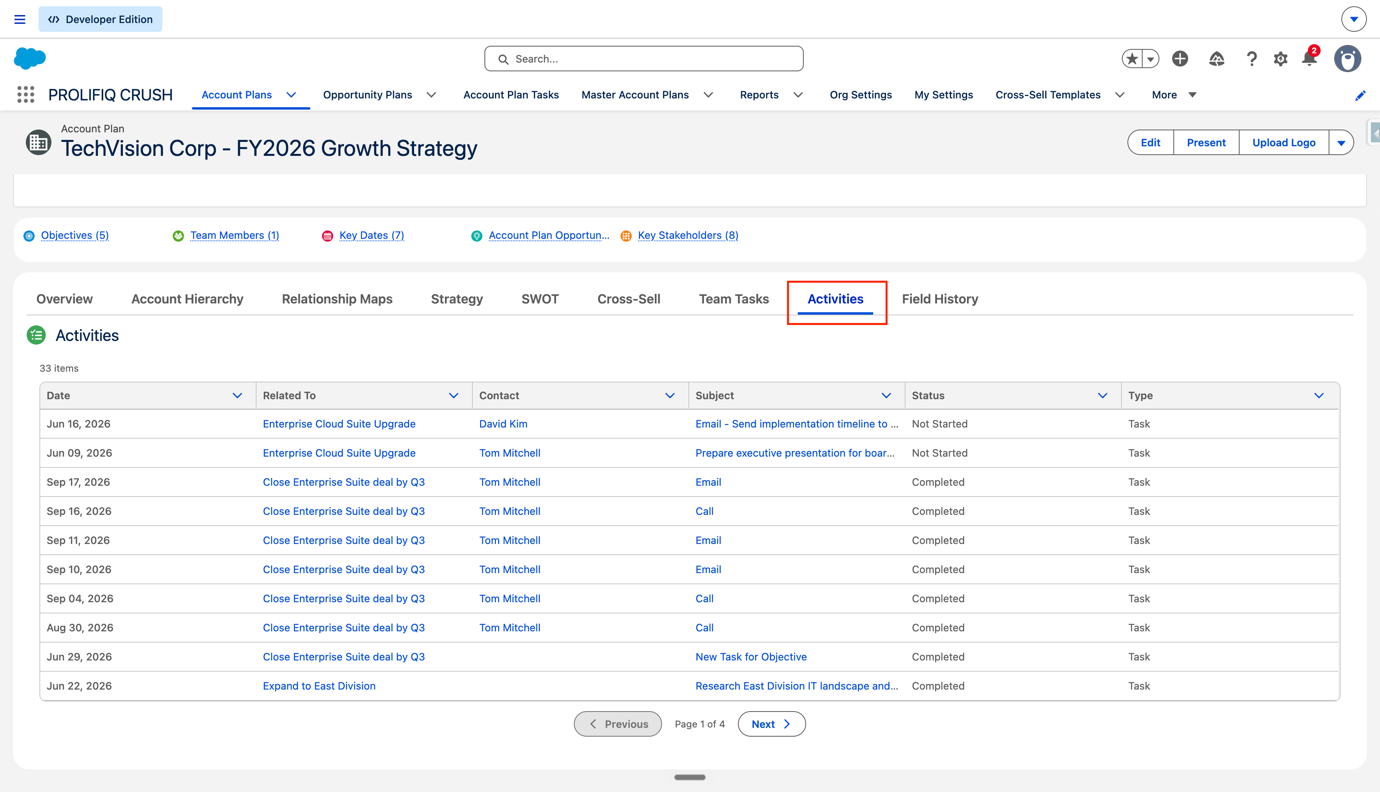Open the Opportunity Plans dropdown chevron
The image size is (1380, 792).
tap(431, 95)
